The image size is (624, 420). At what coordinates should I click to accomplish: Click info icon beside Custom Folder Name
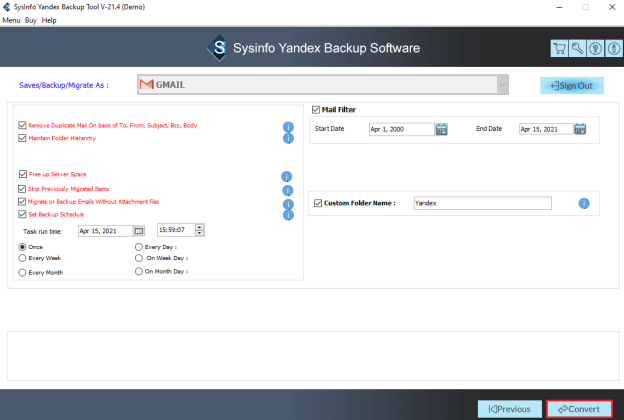pyautogui.click(x=583, y=203)
